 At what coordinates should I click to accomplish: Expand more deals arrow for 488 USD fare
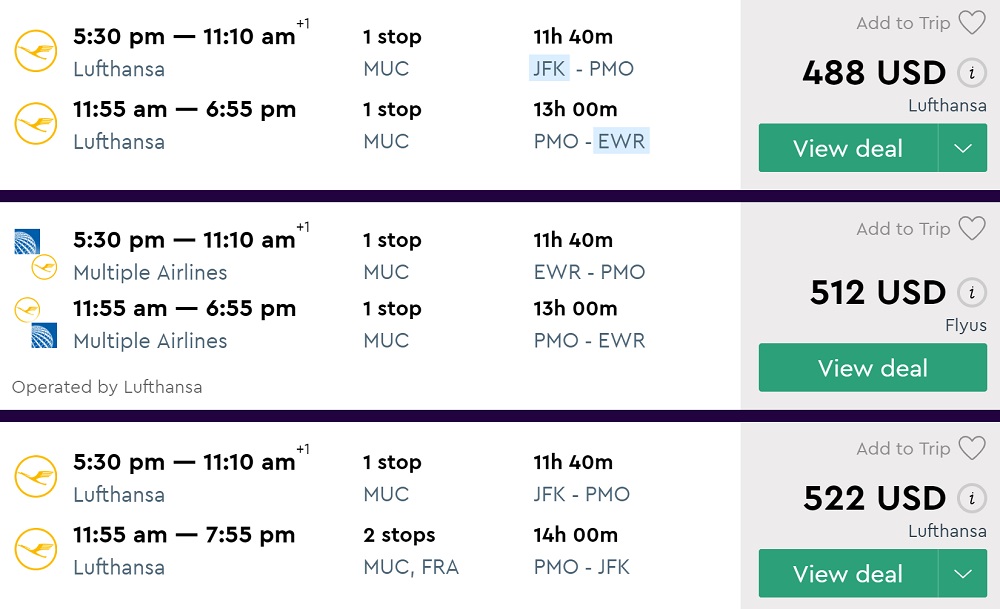click(963, 148)
